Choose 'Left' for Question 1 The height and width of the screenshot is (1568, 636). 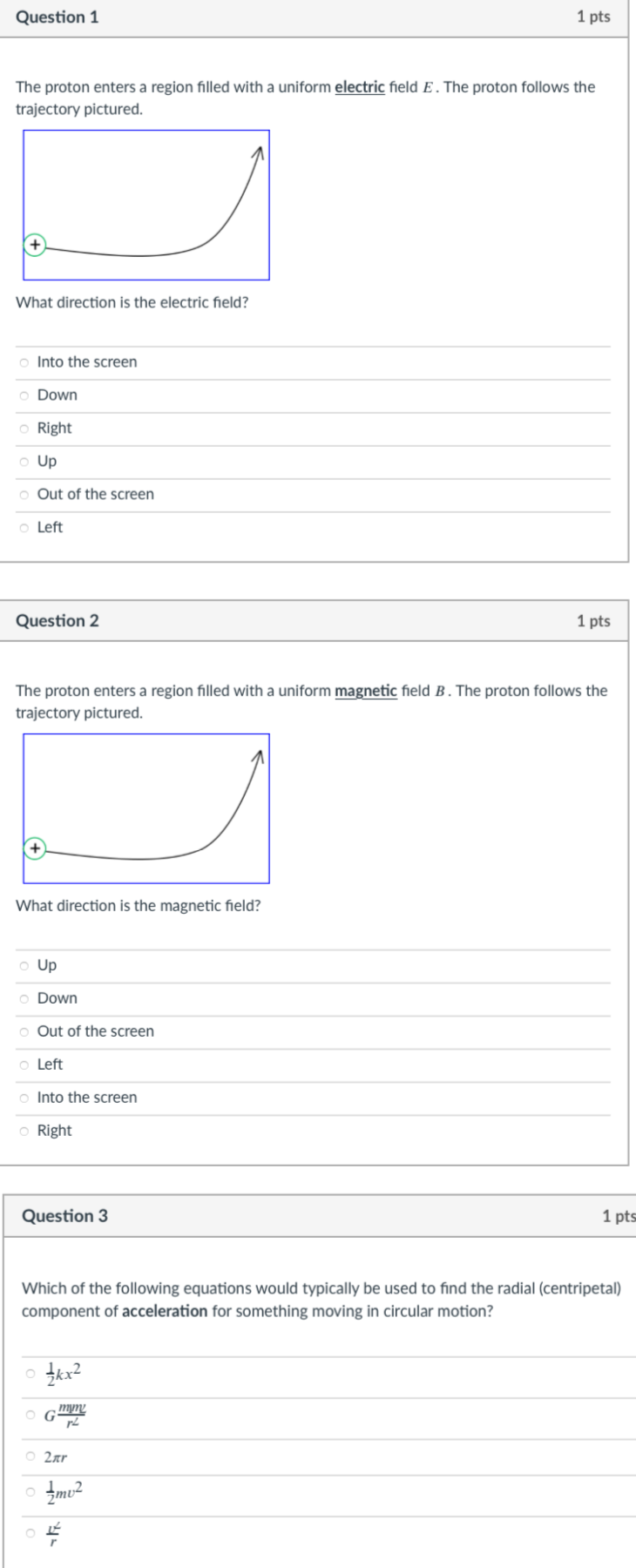(x=24, y=528)
